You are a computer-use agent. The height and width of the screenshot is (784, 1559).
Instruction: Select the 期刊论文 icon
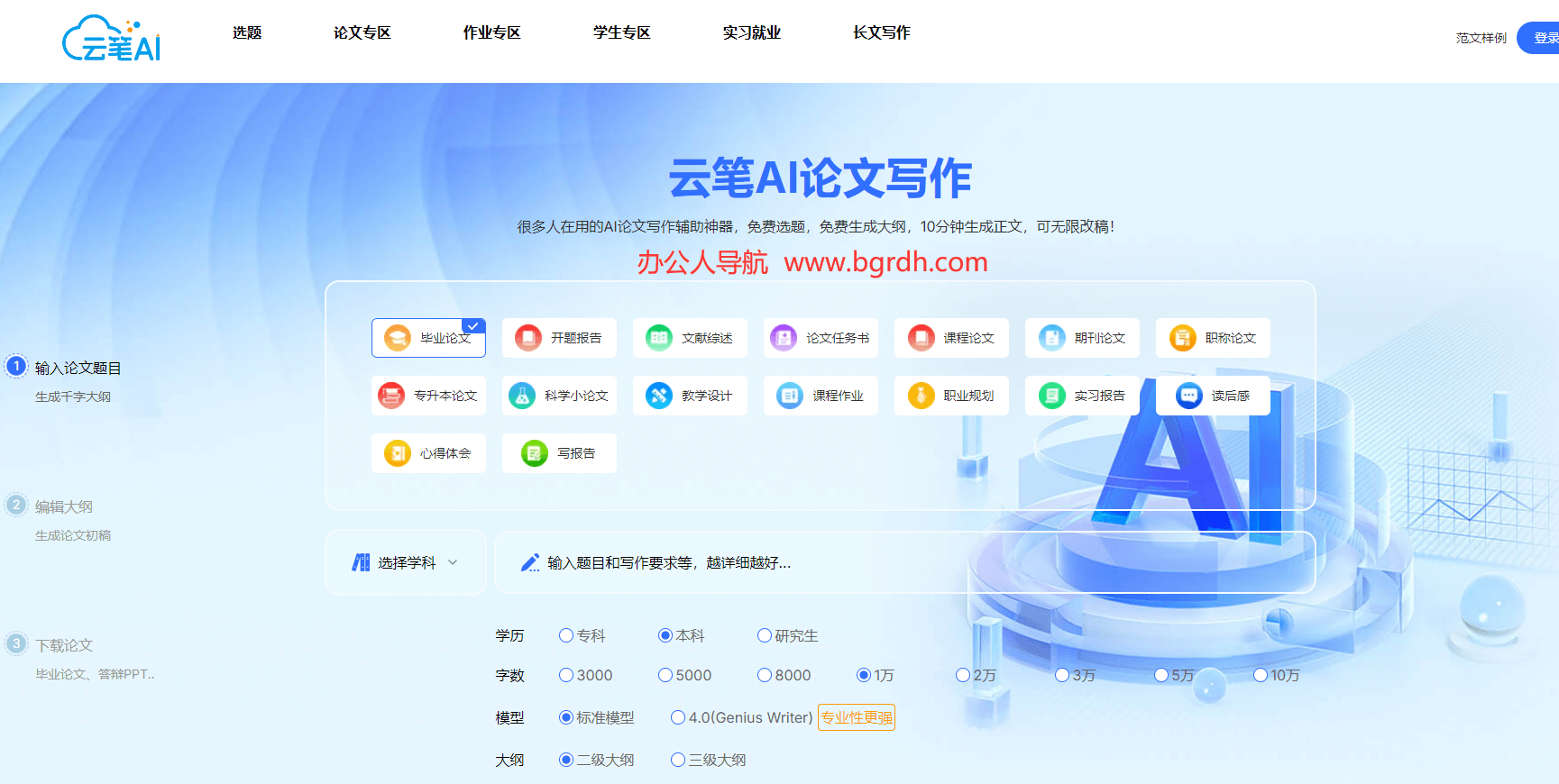click(x=1051, y=338)
